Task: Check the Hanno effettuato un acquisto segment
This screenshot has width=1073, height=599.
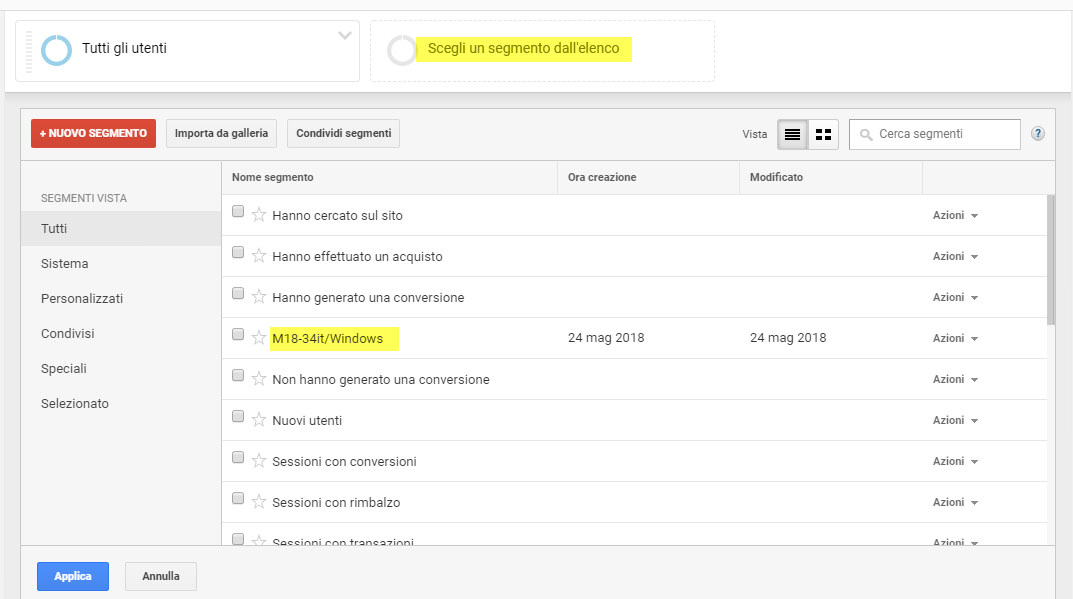Action: (x=237, y=252)
